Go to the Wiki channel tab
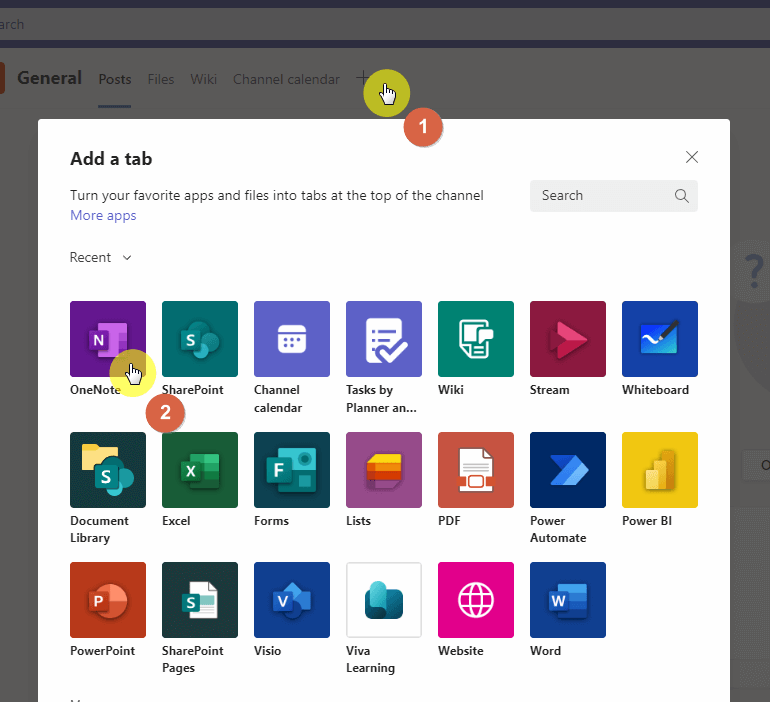 (203, 79)
